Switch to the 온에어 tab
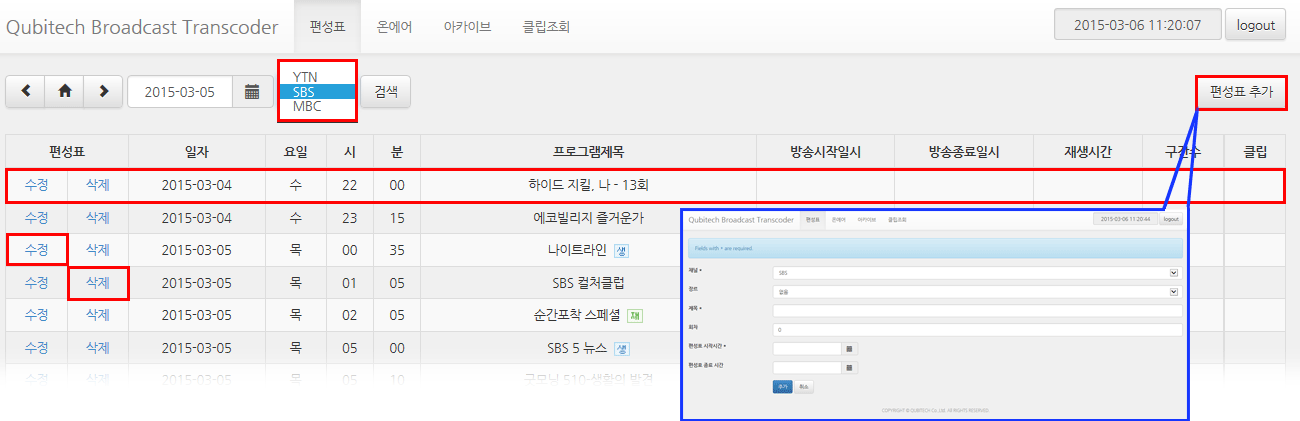The height and width of the screenshot is (421, 1300). [395, 27]
